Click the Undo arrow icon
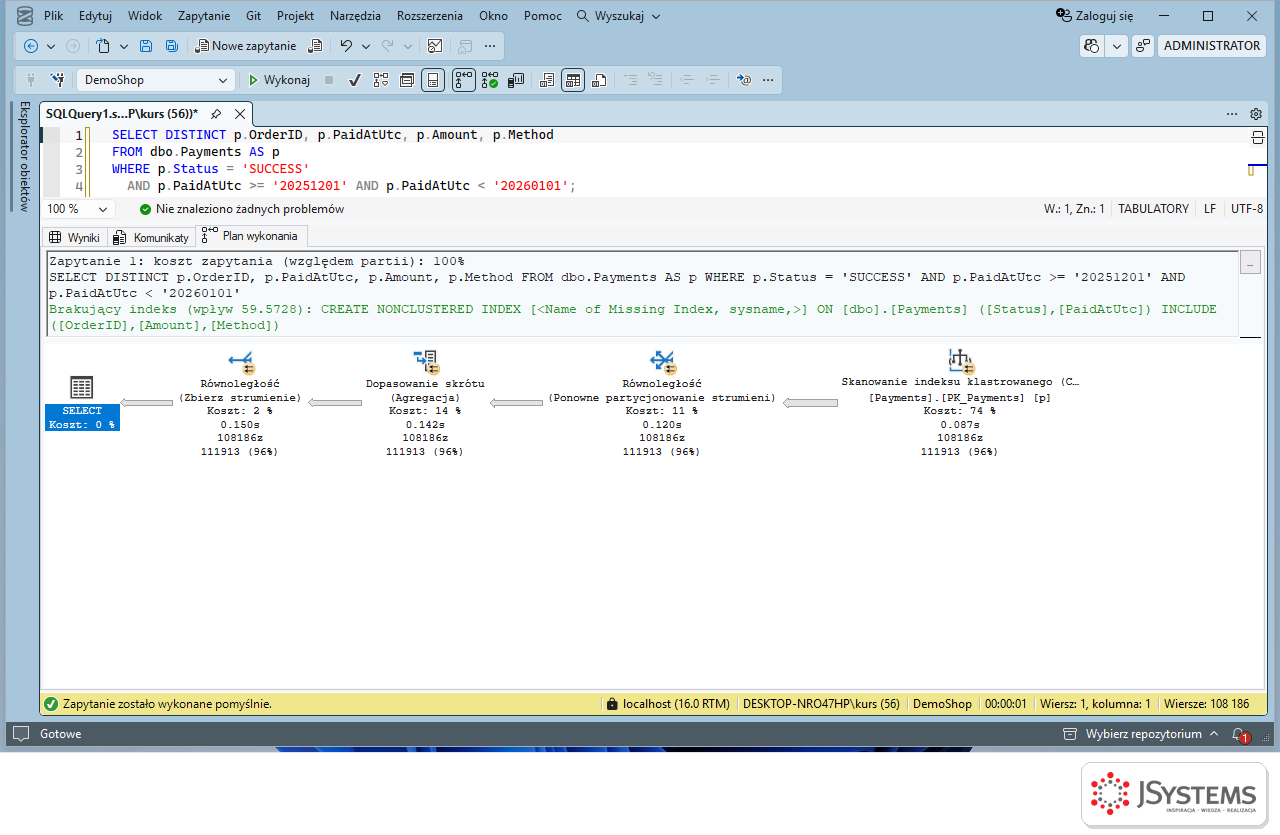 click(346, 46)
